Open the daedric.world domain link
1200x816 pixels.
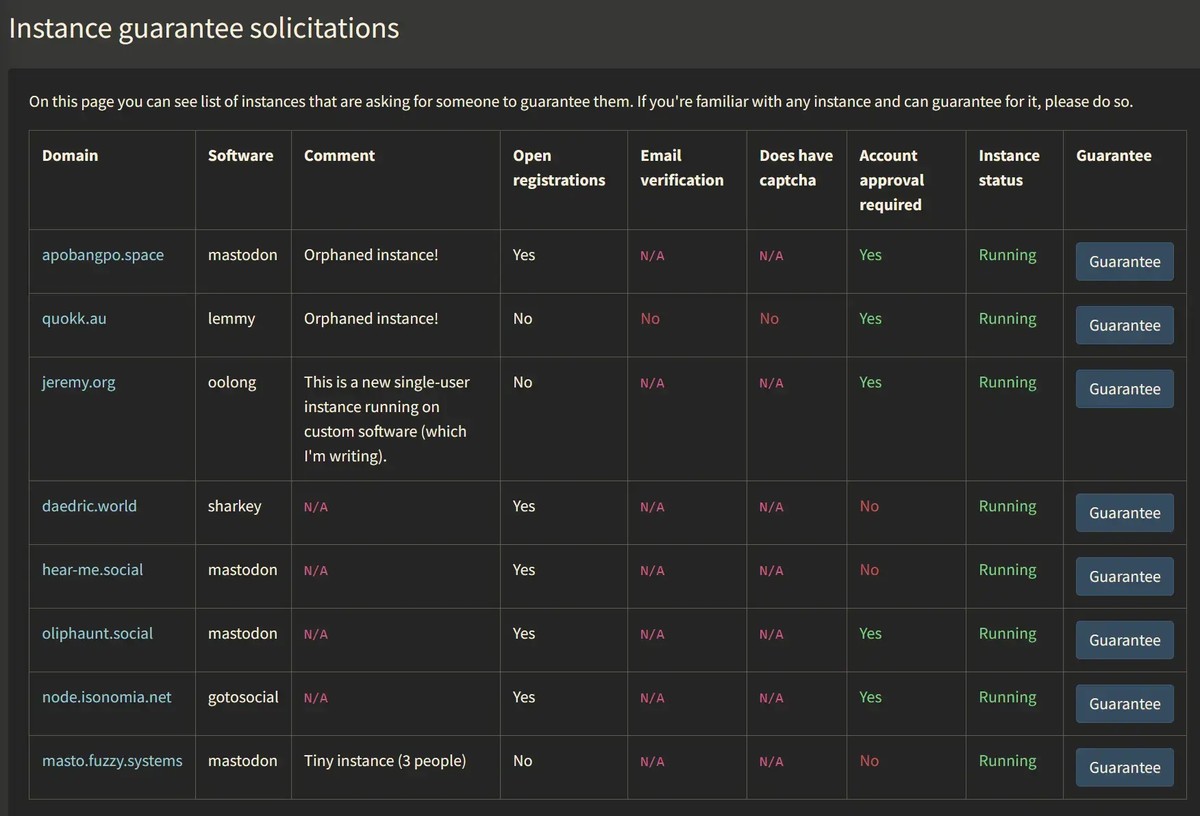(89, 506)
